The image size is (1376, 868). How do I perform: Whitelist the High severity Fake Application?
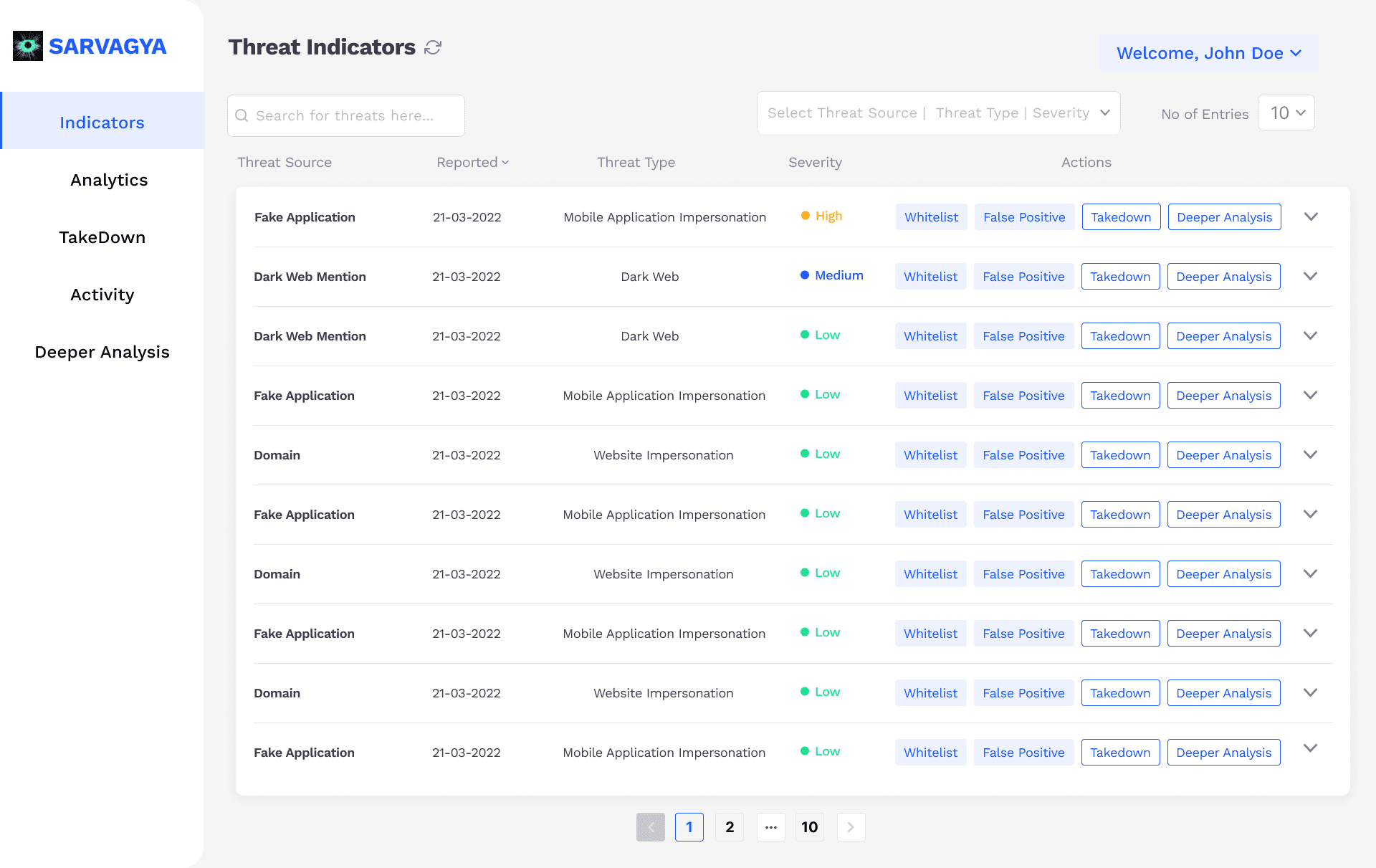click(932, 217)
